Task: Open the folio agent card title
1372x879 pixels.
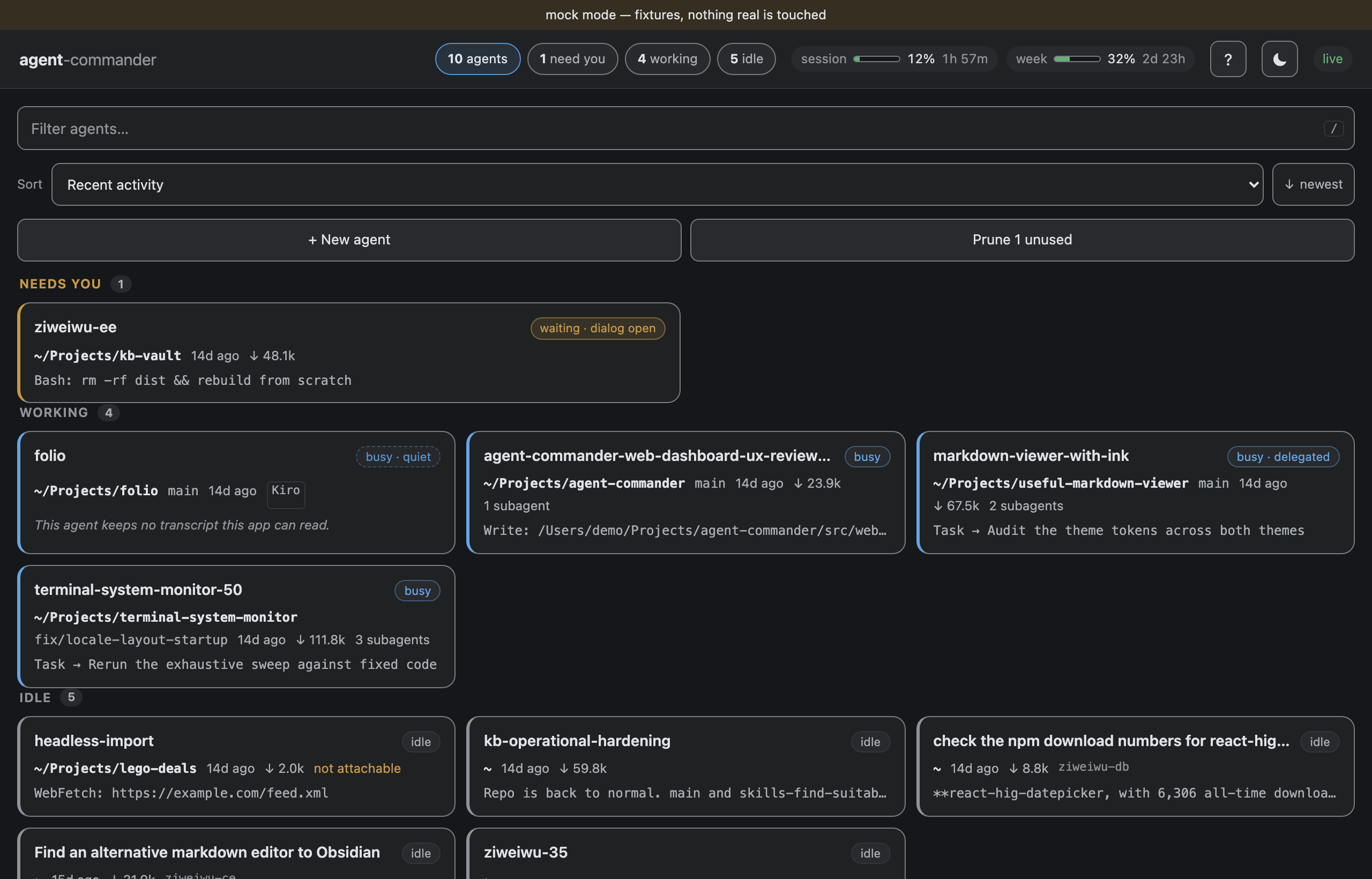Action: tap(50, 456)
